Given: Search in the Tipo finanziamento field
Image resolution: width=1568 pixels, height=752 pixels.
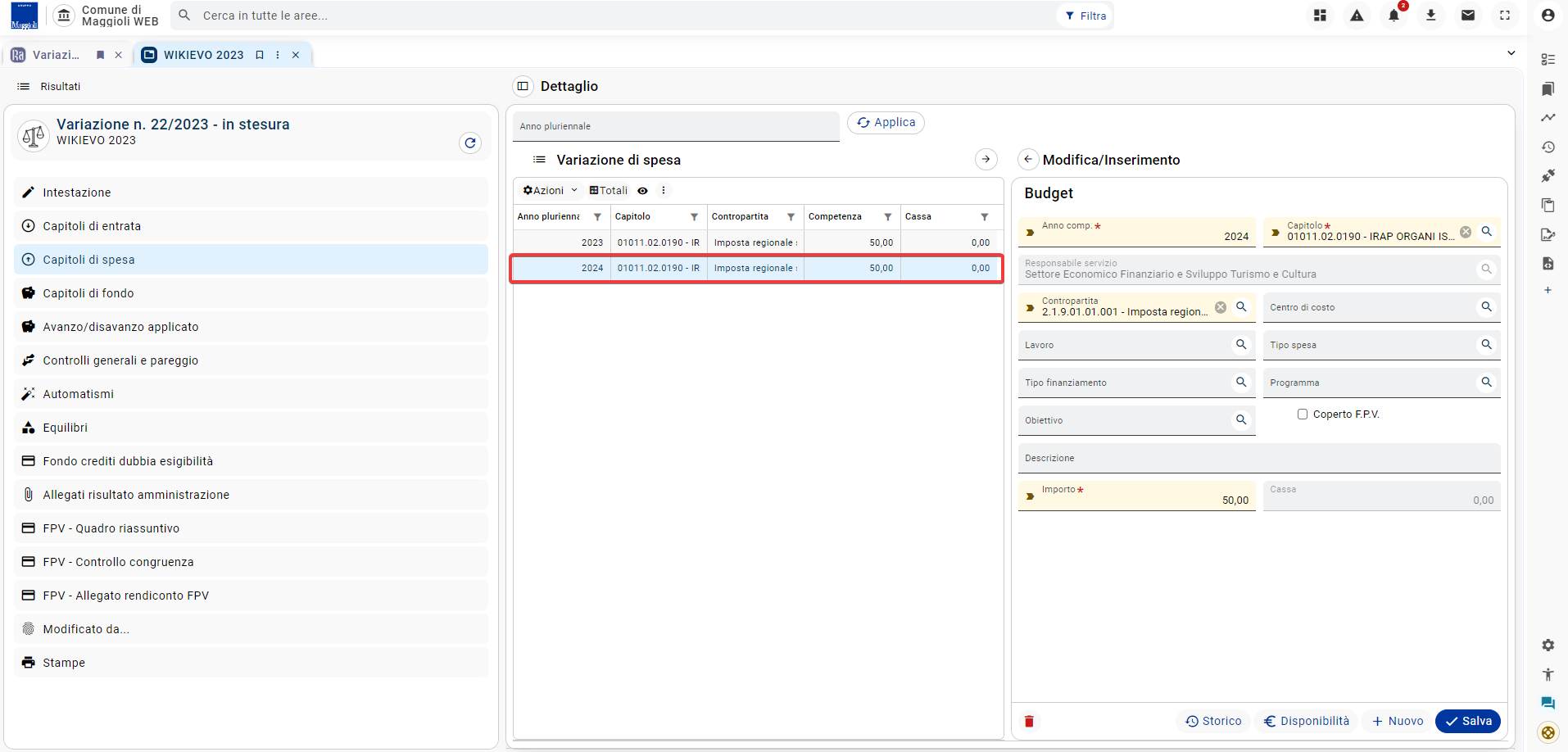Looking at the screenshot, I should [1242, 383].
